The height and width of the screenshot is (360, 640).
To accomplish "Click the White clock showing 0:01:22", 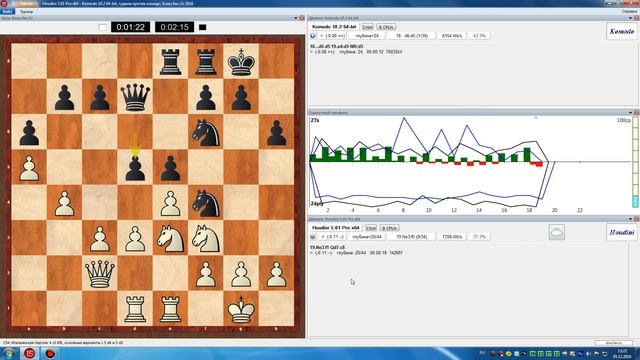I will 130,27.
